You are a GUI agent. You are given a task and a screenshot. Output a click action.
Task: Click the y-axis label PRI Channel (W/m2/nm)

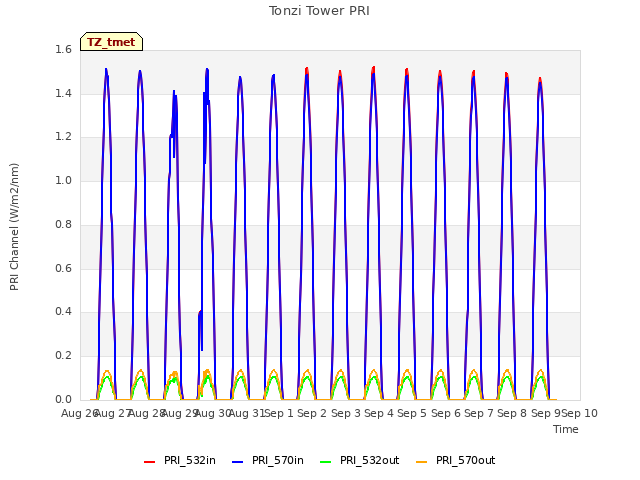[x=14, y=227]
